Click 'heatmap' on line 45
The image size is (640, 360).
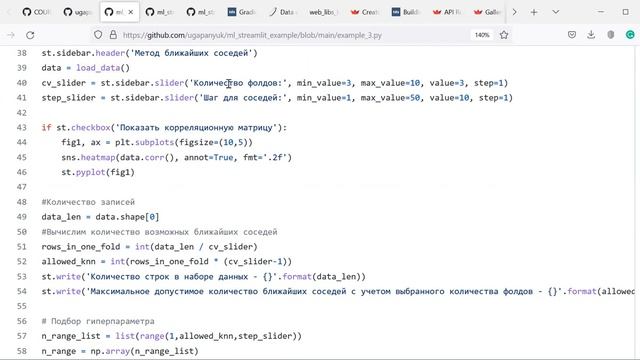tap(98, 157)
